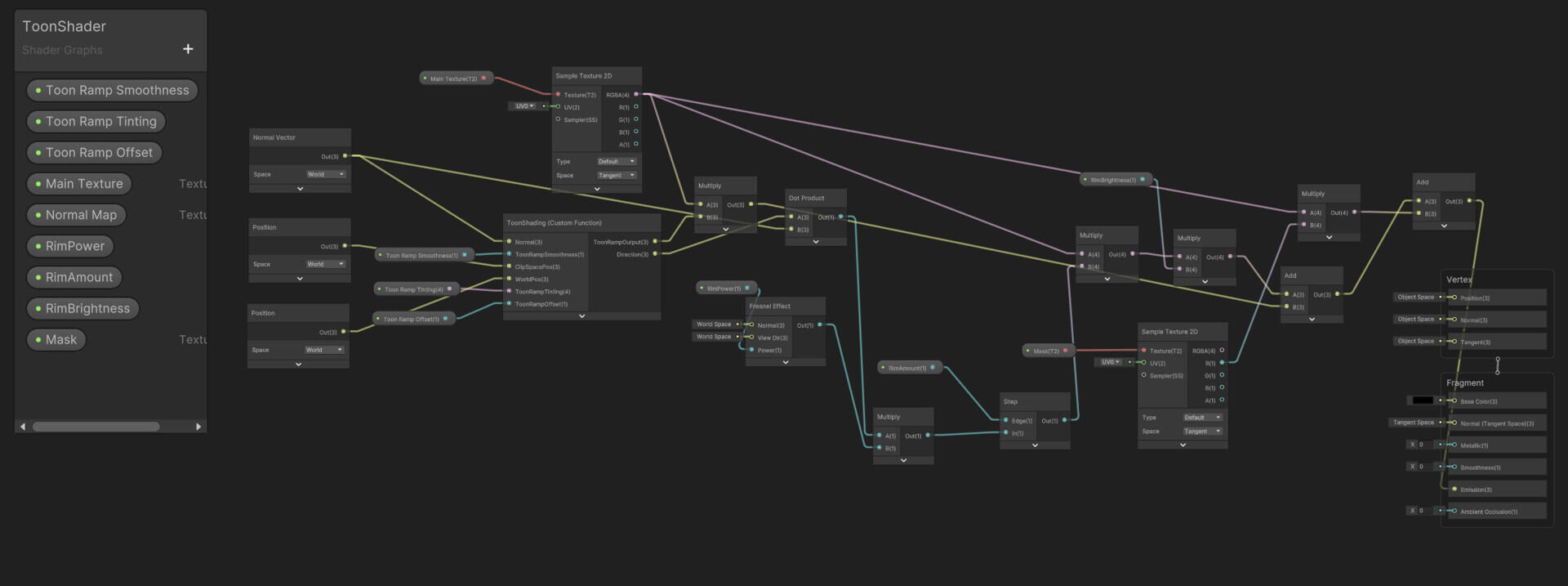
Task: Click the Out(1) port on Fresnel Effect node
Action: tap(819, 325)
